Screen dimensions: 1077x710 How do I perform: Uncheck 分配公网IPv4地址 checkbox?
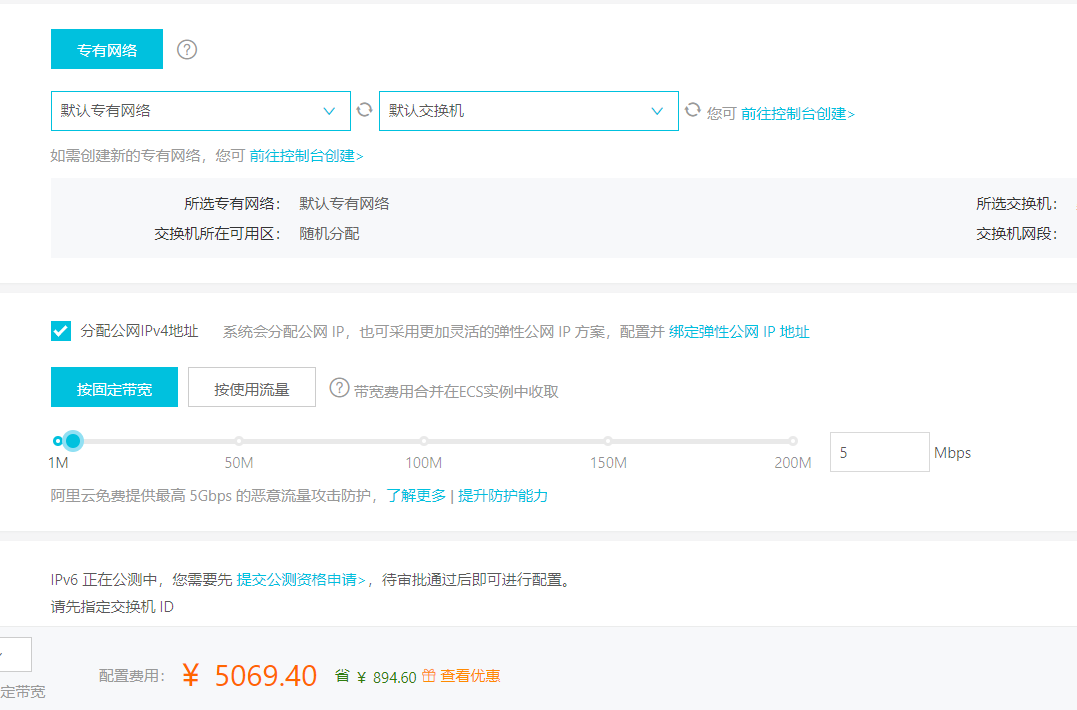tap(61, 331)
